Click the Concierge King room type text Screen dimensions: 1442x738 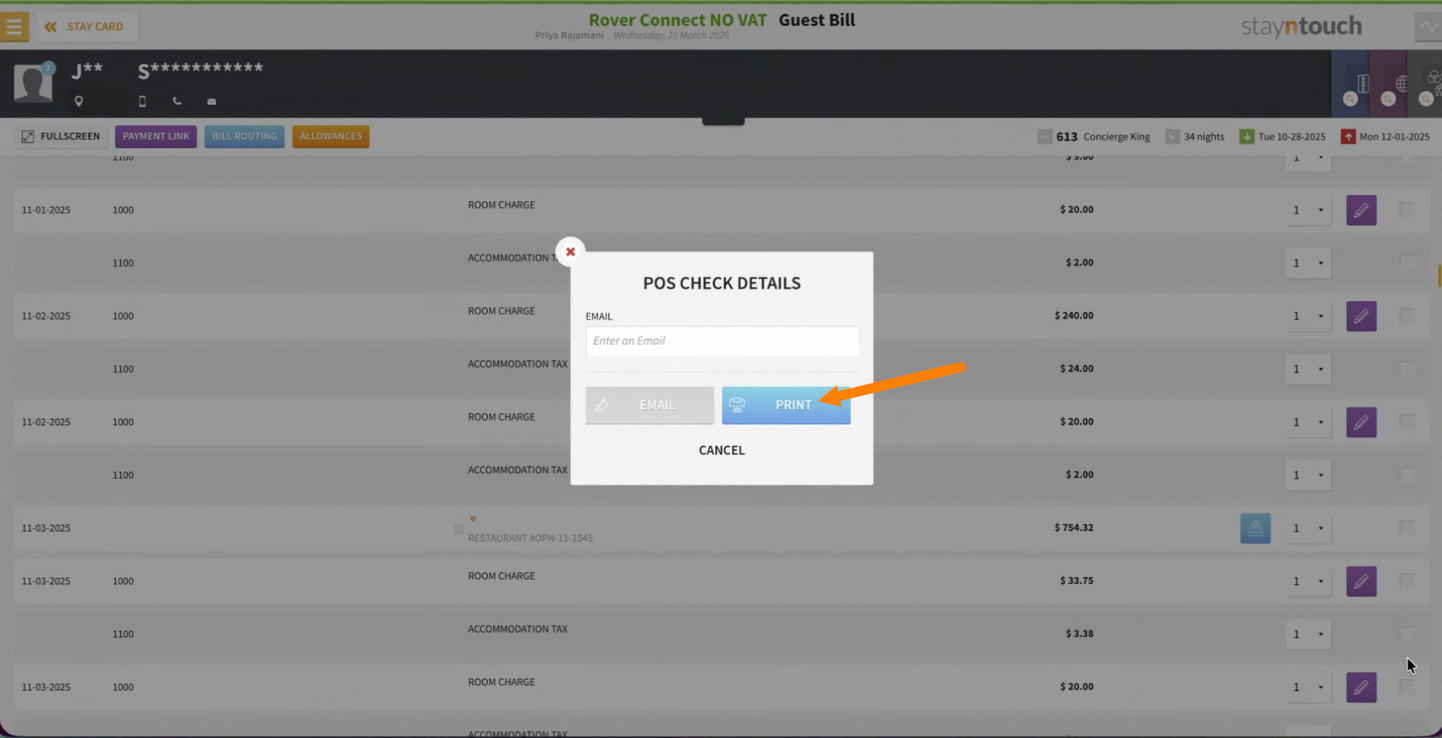pos(1117,137)
